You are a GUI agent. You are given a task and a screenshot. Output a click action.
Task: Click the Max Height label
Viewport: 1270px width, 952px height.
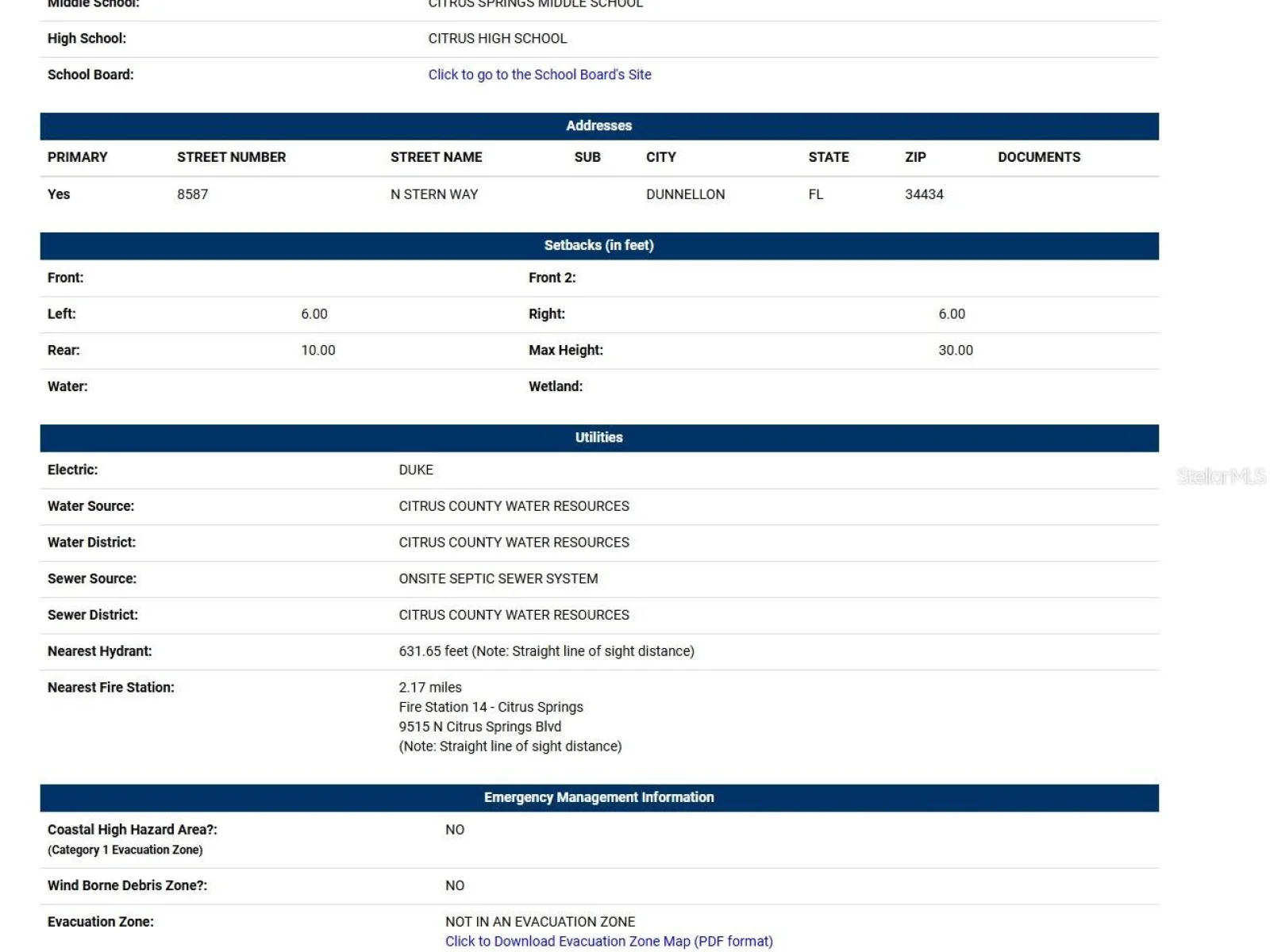(566, 351)
